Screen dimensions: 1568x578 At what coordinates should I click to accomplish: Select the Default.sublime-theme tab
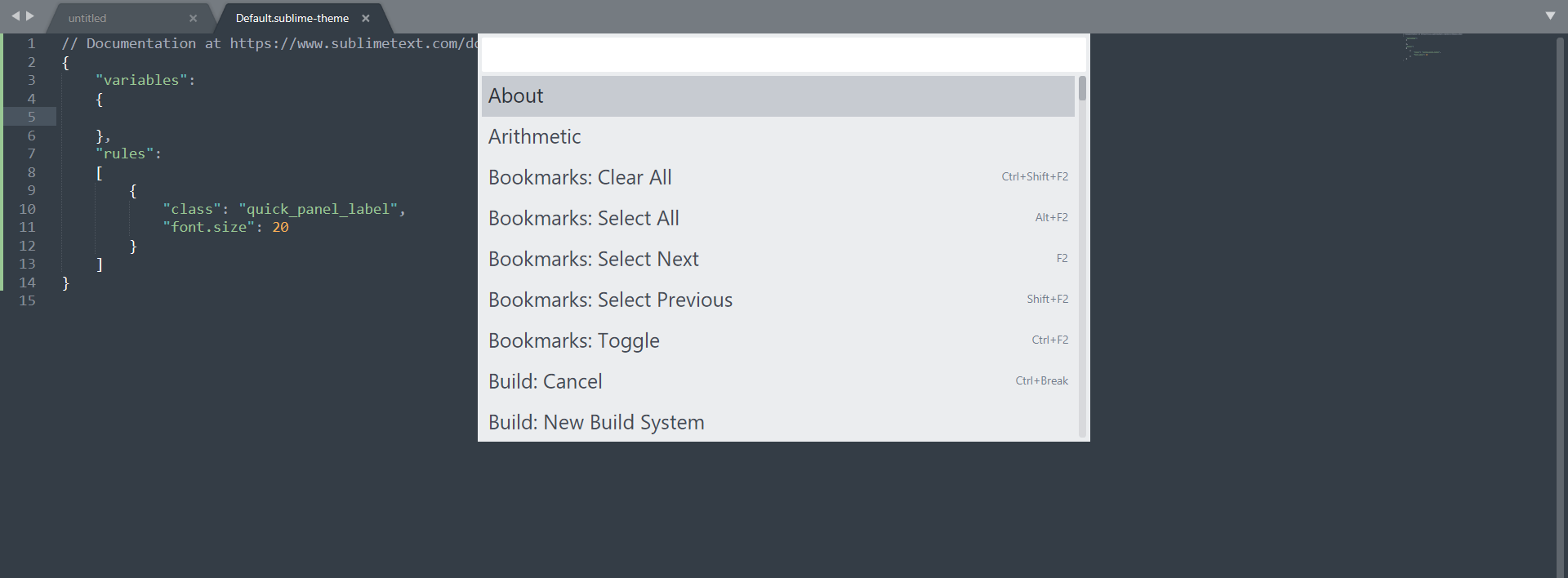(x=292, y=18)
